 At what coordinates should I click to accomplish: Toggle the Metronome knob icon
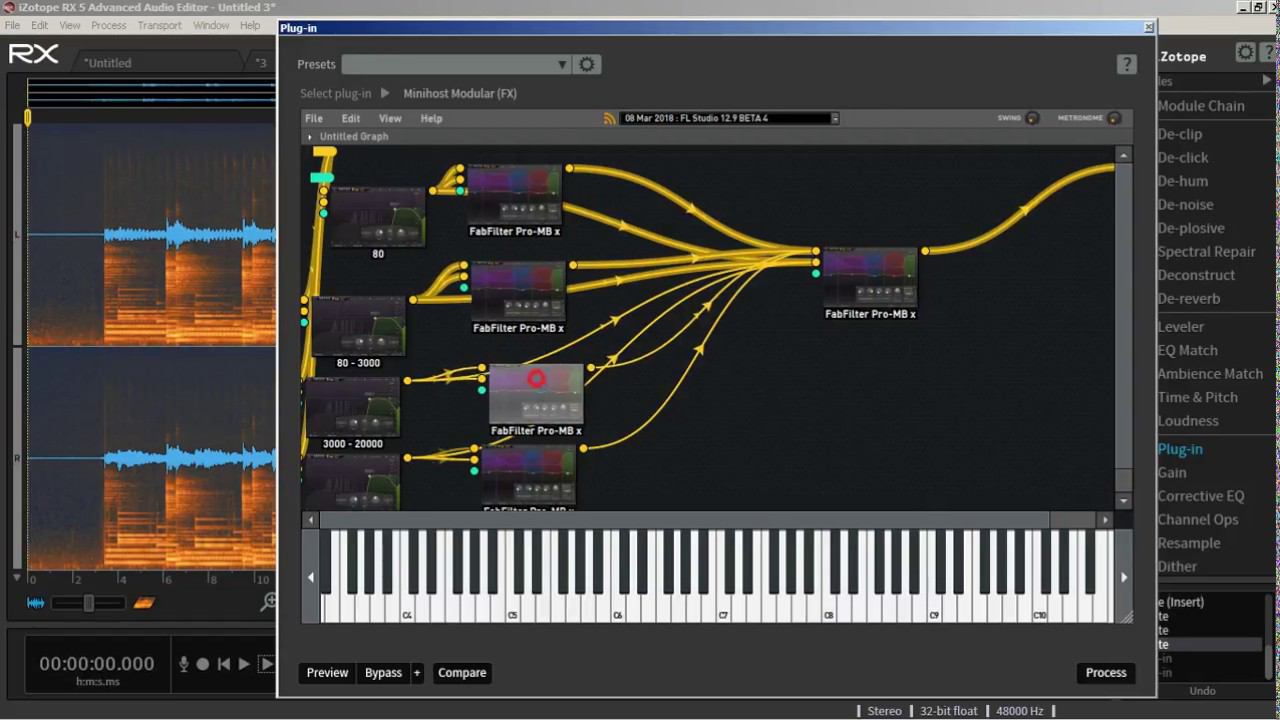click(x=1114, y=118)
